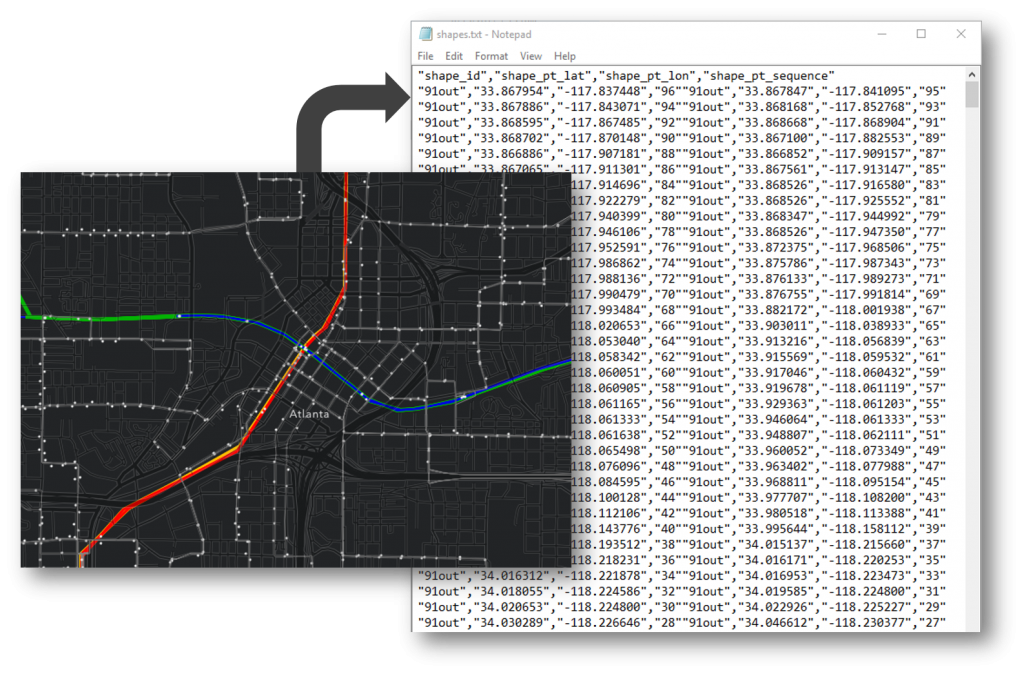Open the Help menu
1024x674 pixels.
(565, 56)
